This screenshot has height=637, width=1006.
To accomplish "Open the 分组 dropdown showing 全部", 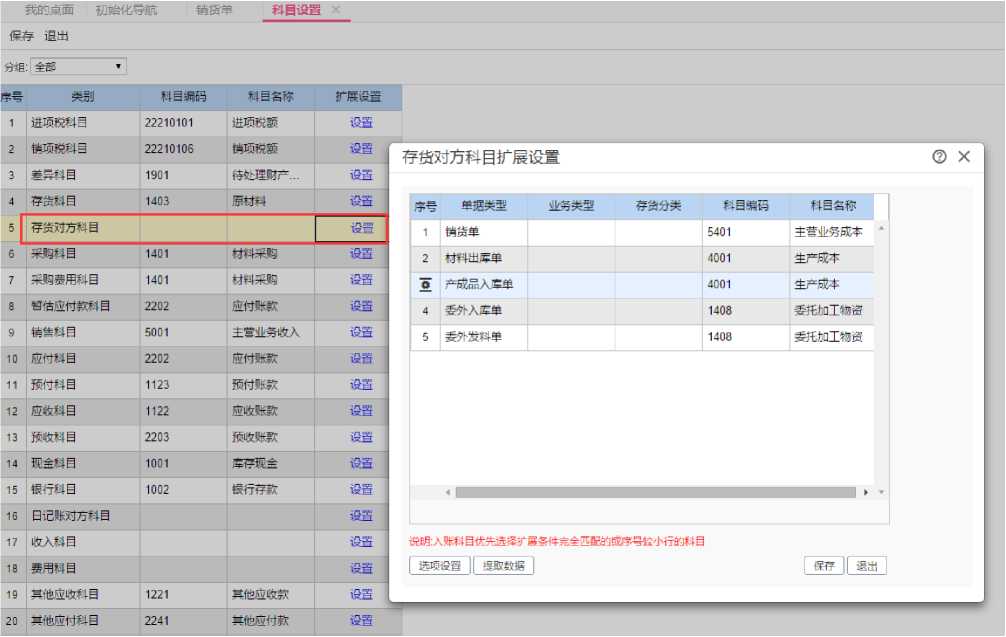I will (x=79, y=67).
